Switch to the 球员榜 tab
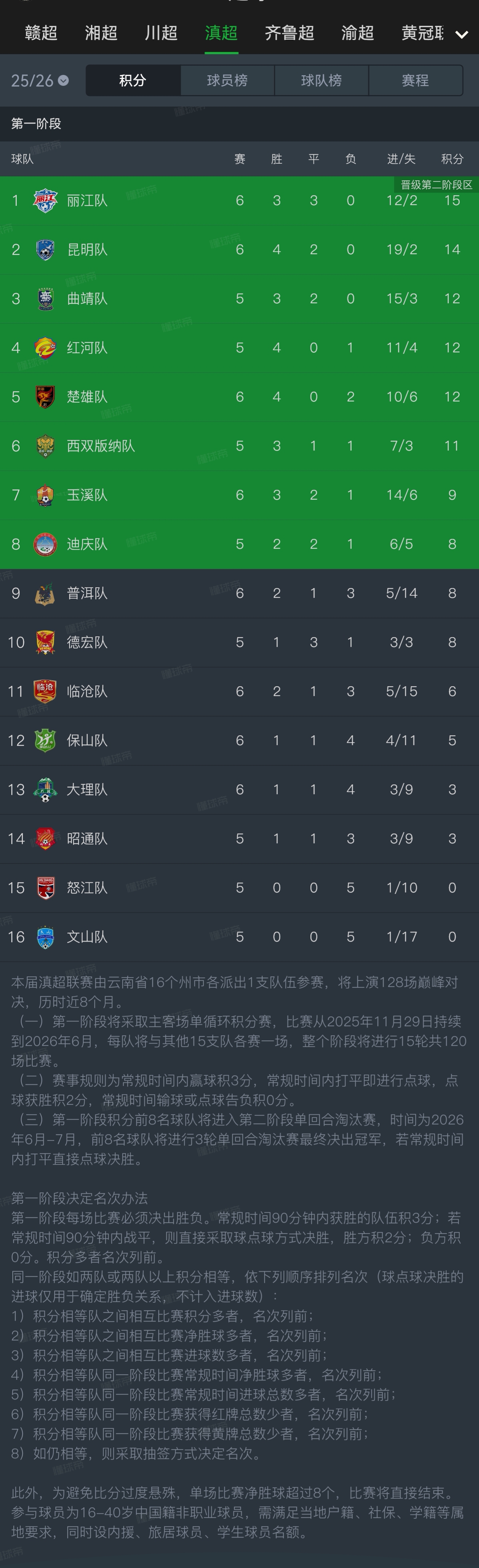 [227, 80]
